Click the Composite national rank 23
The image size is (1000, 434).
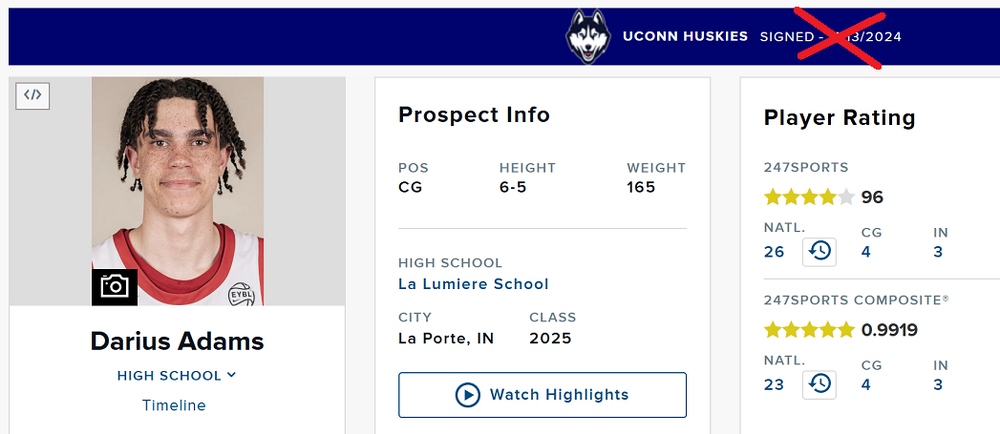[x=774, y=384]
